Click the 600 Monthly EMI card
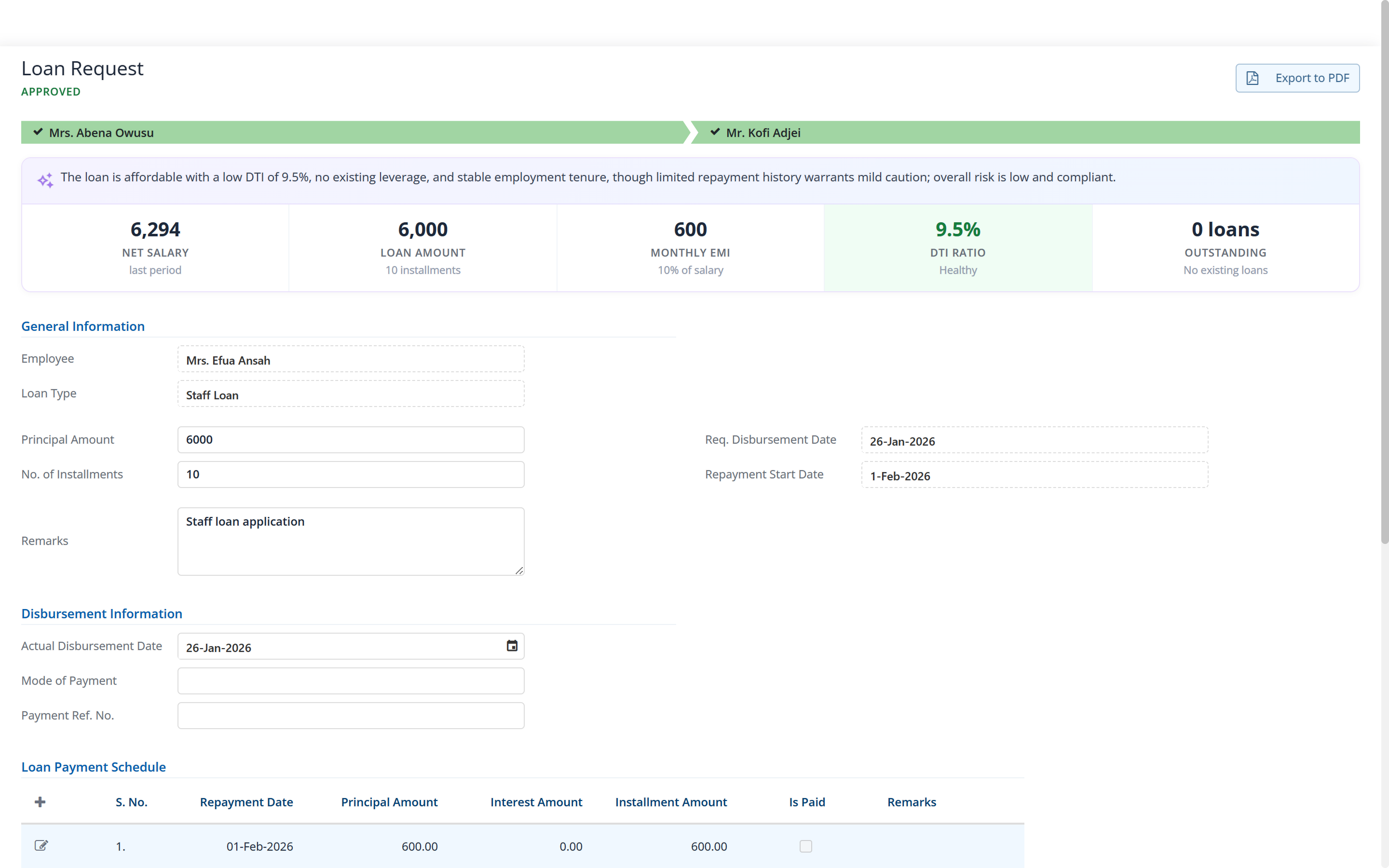1389x868 pixels. tap(691, 248)
